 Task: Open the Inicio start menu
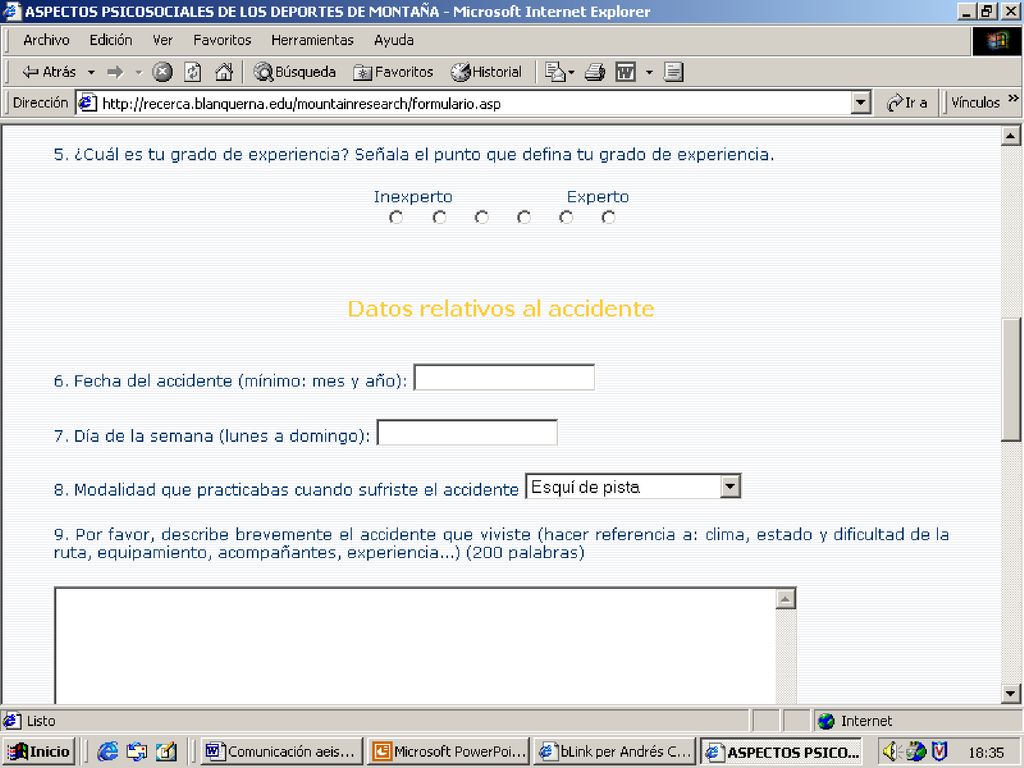tap(40, 752)
